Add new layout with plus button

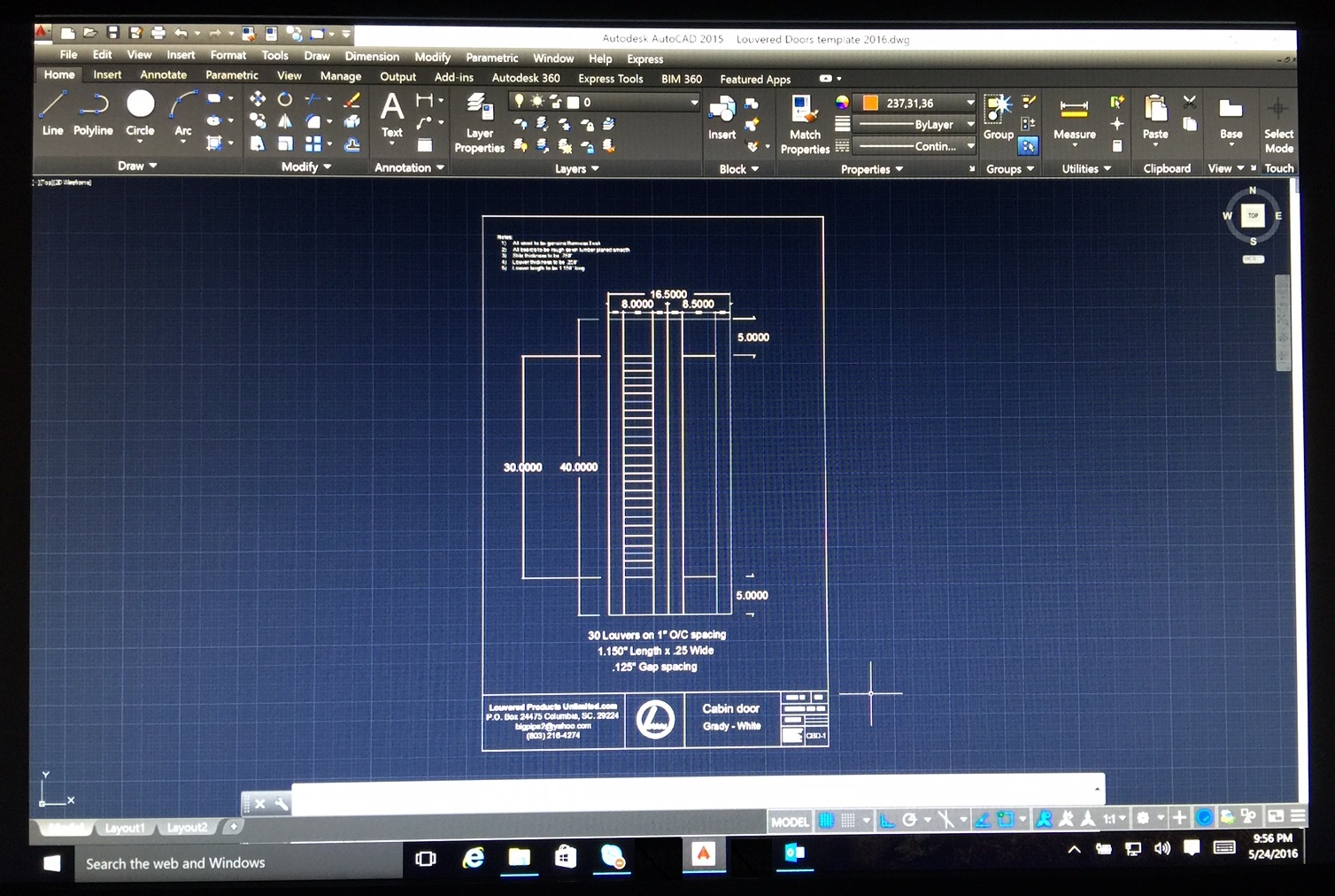click(x=234, y=826)
